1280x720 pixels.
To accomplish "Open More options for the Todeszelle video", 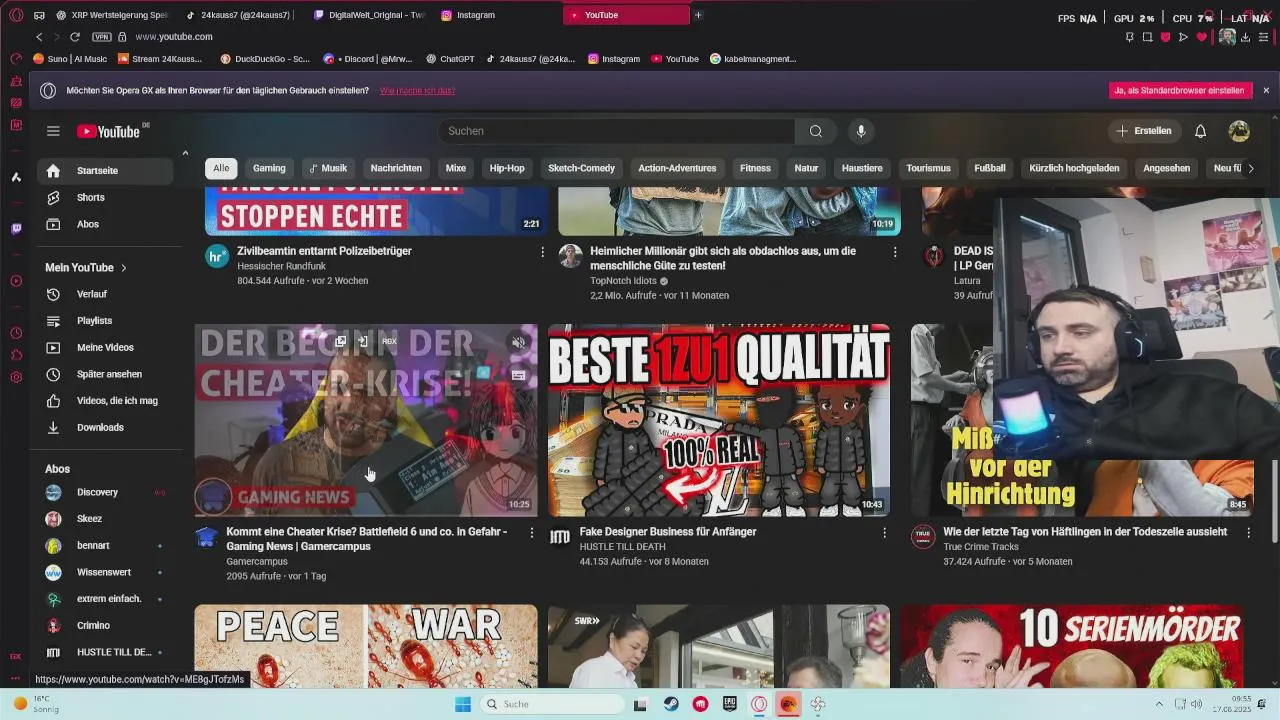I will pos(1248,533).
